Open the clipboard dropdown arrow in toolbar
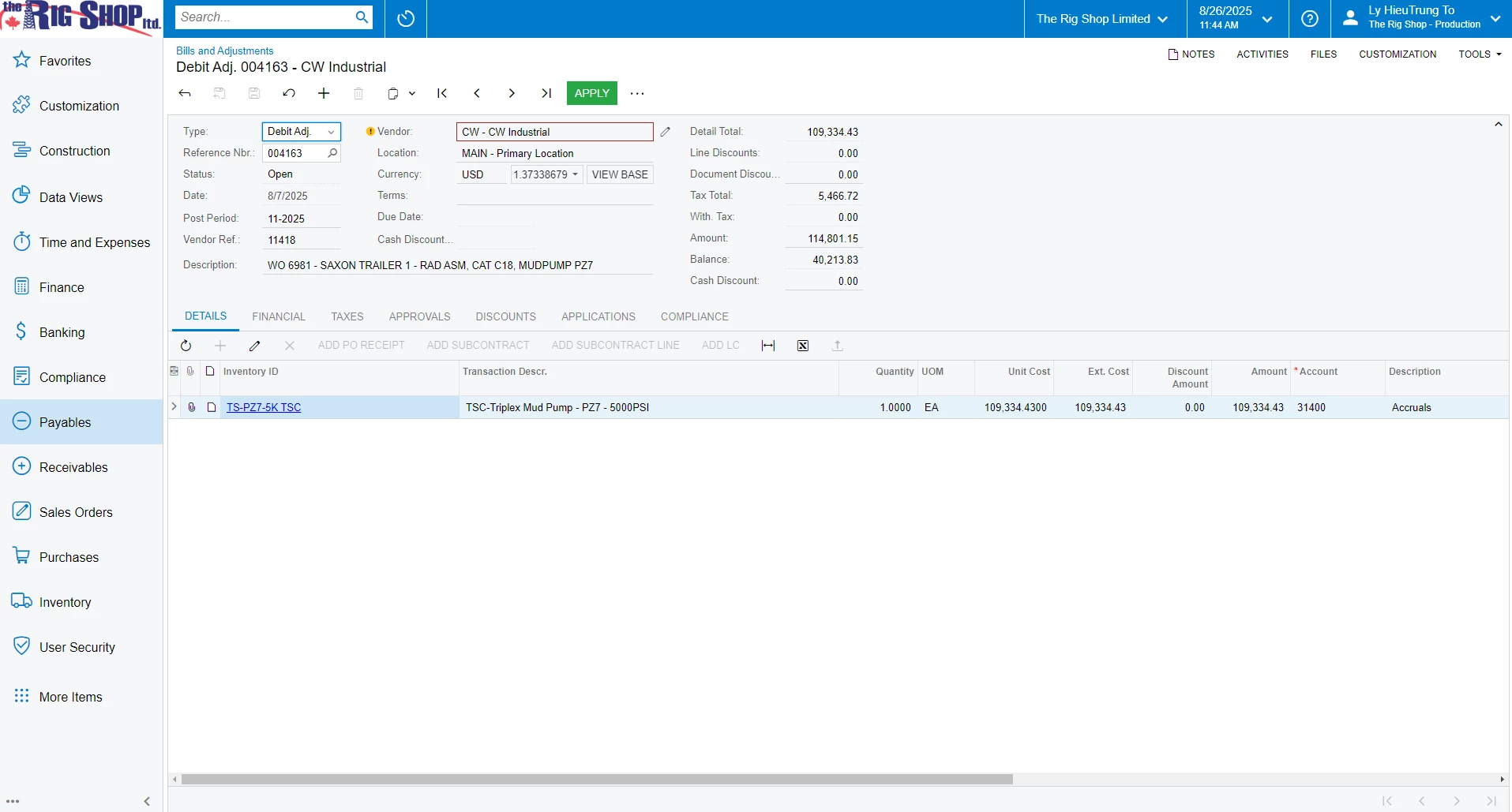Screen dimensions: 1512x812 tap(412, 93)
